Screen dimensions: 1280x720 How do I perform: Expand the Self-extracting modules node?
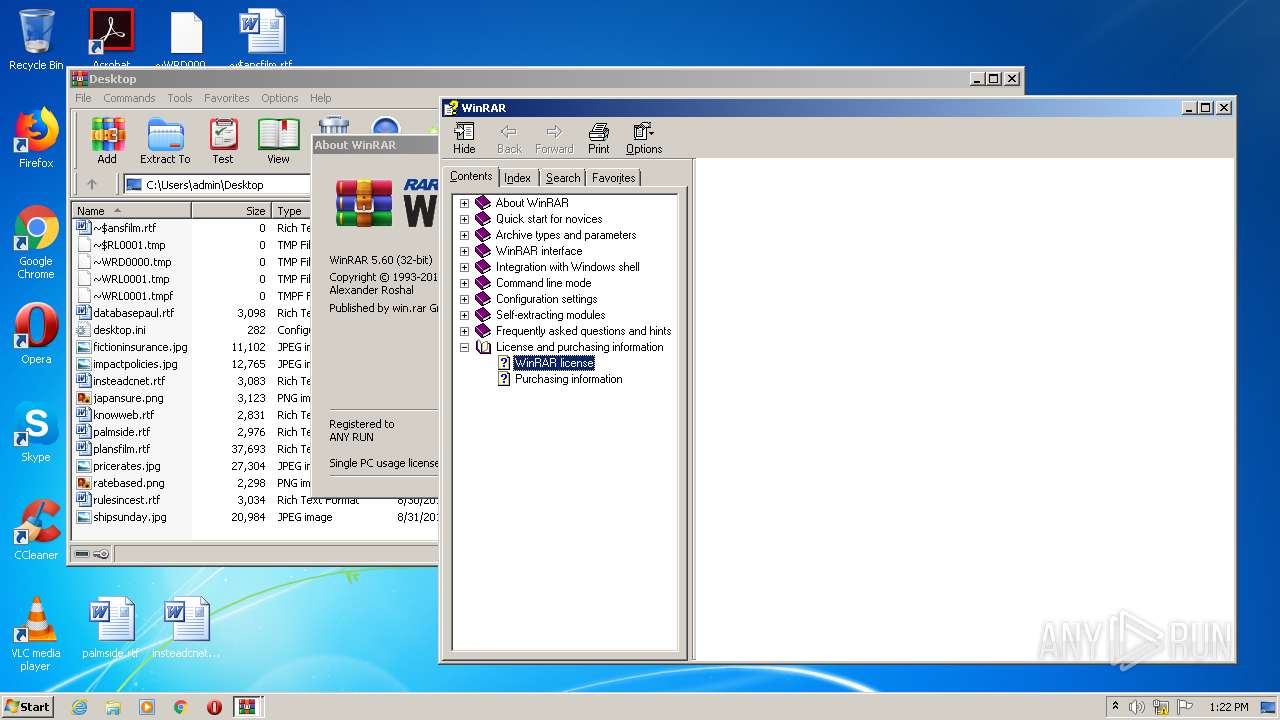pyautogui.click(x=464, y=315)
